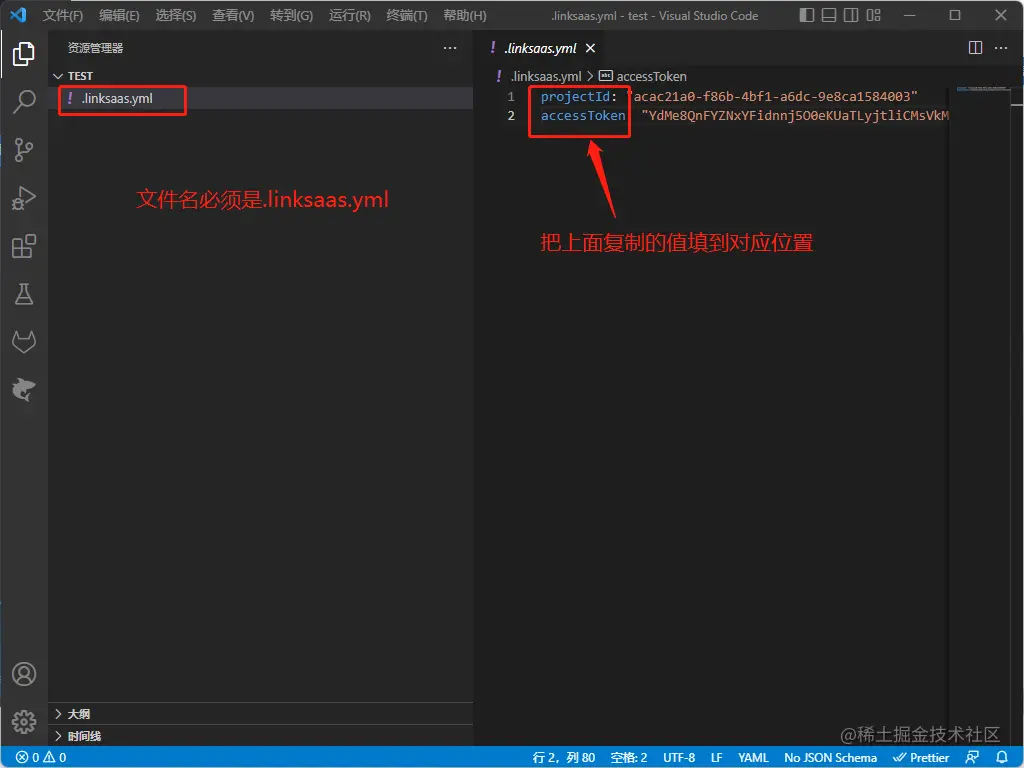Click accessToken in the breadcrumb

point(651,76)
